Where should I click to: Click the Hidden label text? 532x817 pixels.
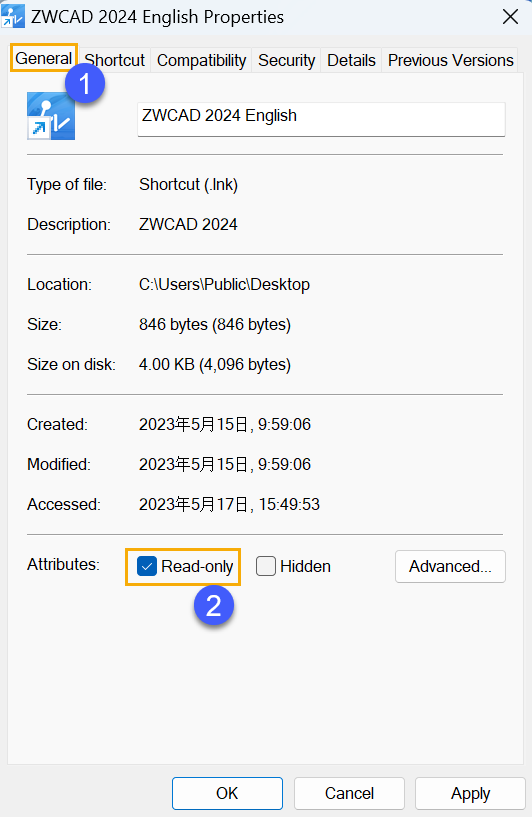point(305,566)
